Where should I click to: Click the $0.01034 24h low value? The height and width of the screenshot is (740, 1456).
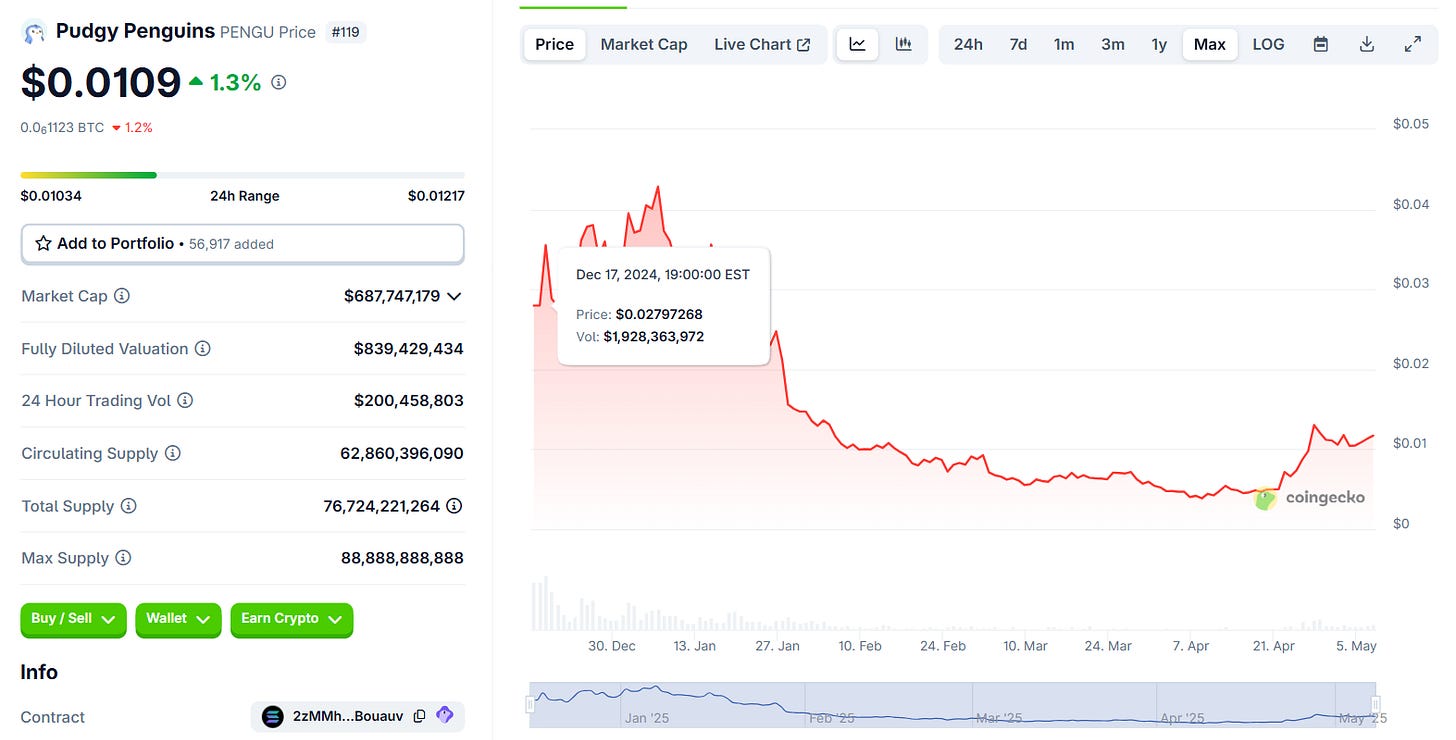coord(51,196)
